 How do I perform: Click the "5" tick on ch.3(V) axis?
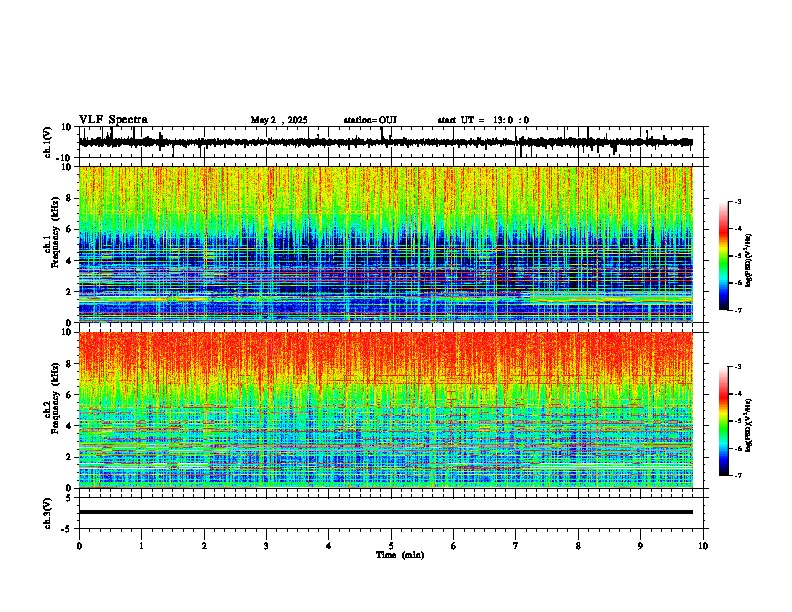(69, 497)
